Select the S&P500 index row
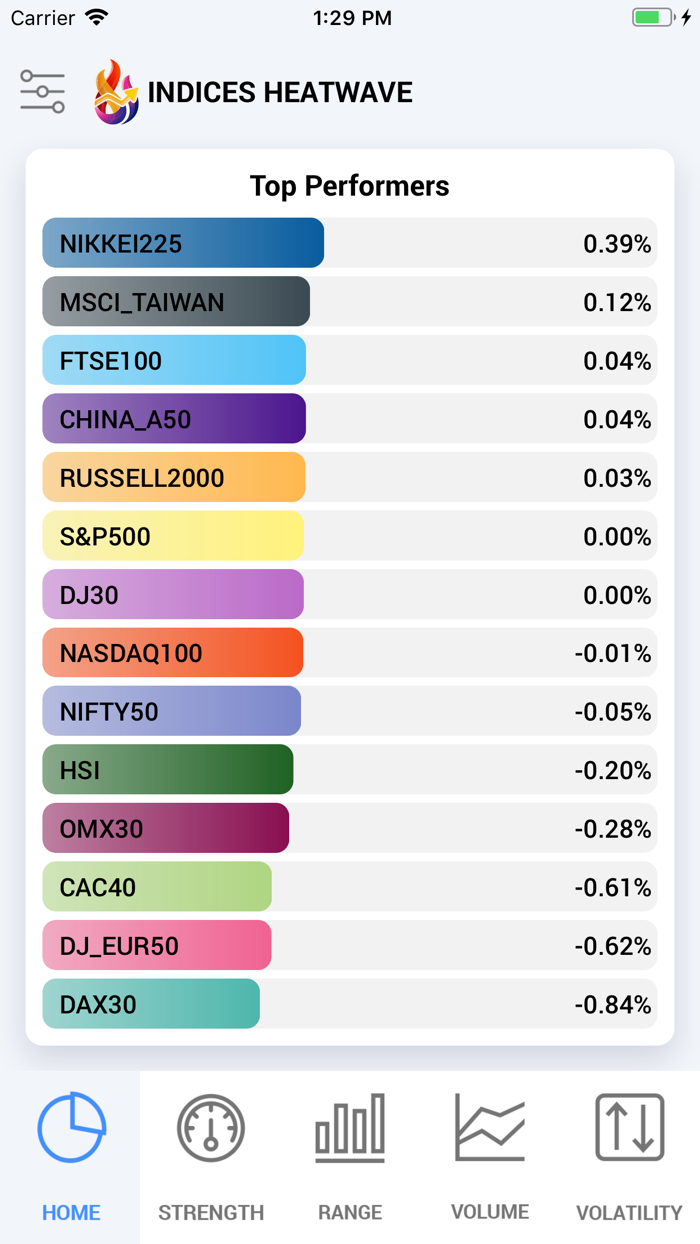The image size is (700, 1244). pos(172,536)
